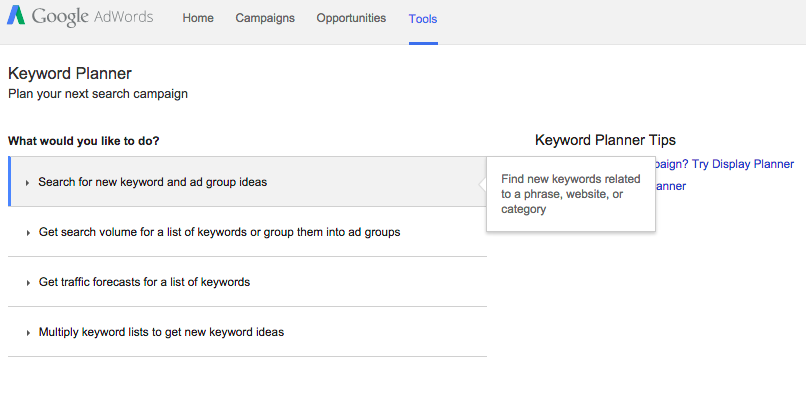Click the Keyword Planner Tips heading
This screenshot has width=806, height=418.
click(x=605, y=140)
